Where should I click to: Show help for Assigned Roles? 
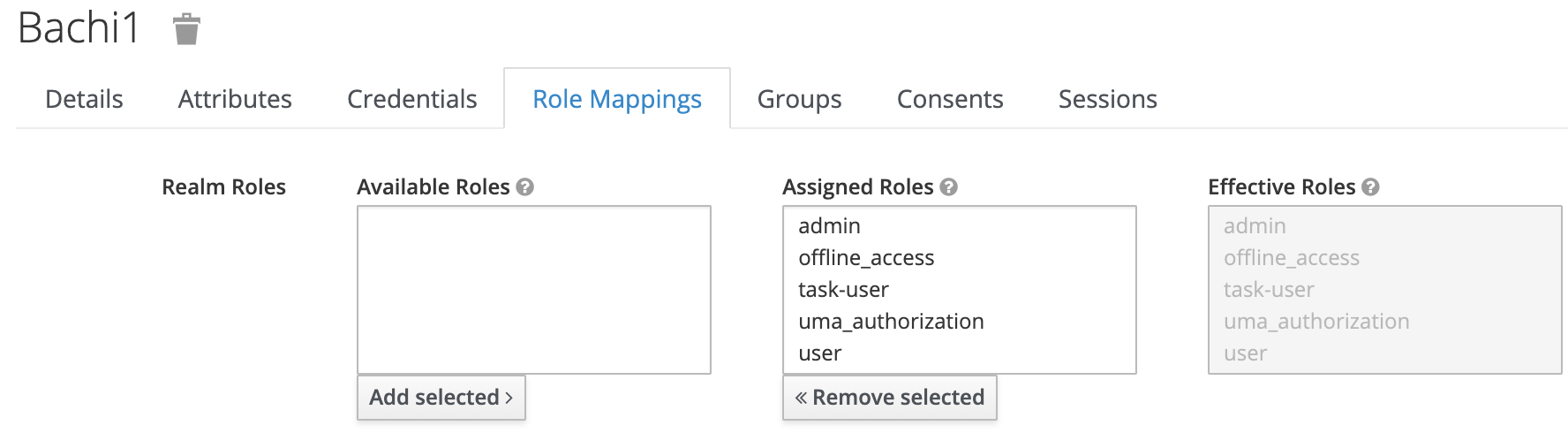pyautogui.click(x=949, y=187)
